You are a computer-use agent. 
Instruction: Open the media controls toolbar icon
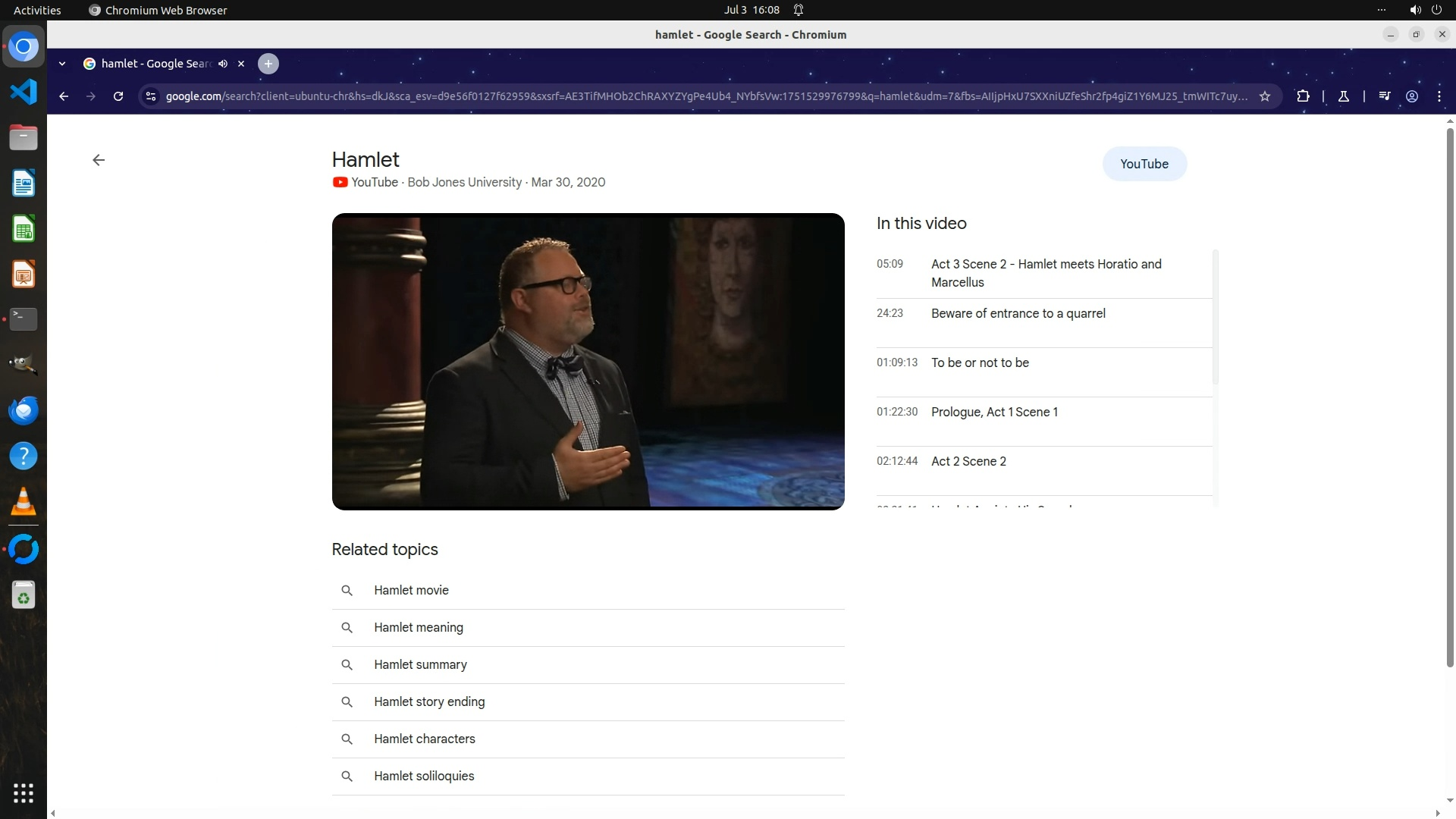tap(1384, 96)
